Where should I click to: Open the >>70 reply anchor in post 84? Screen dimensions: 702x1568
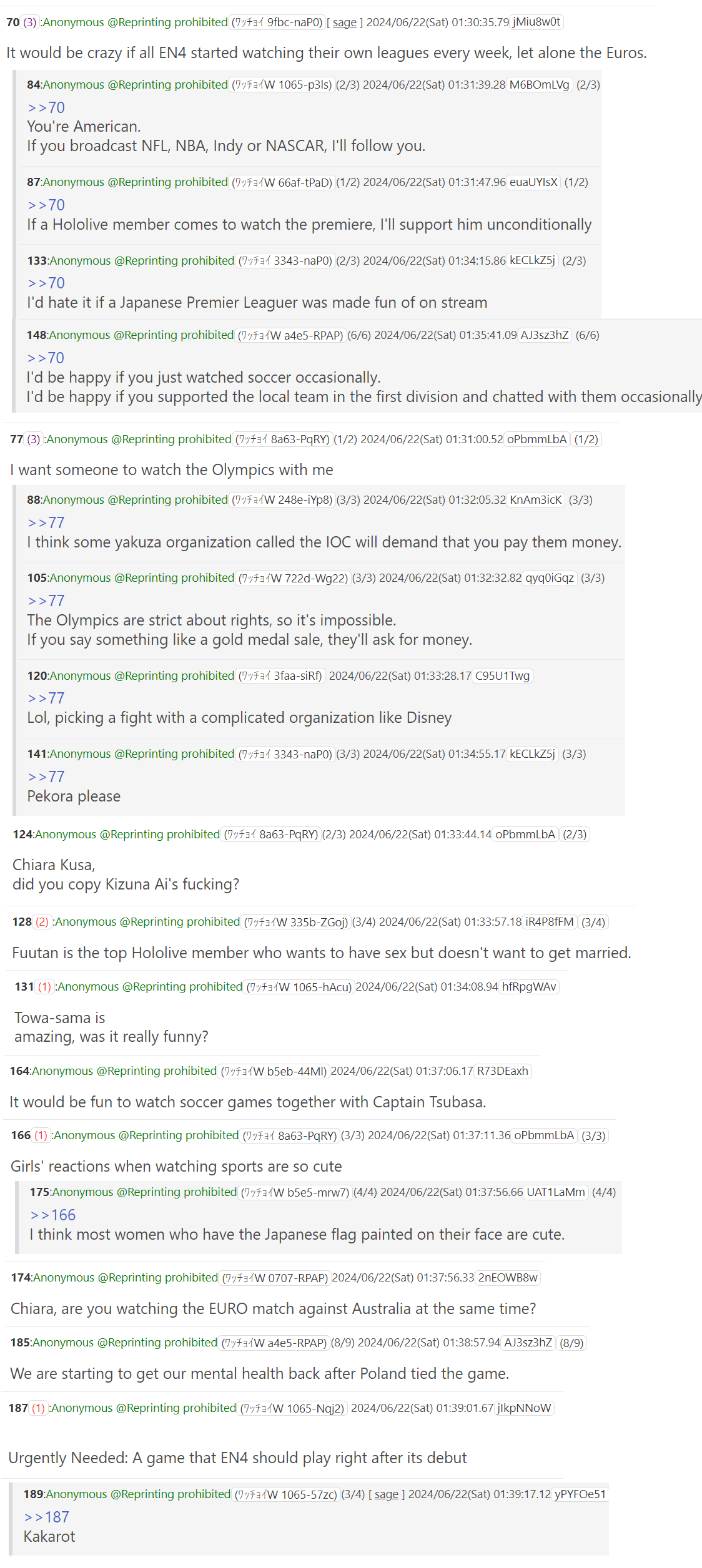click(x=46, y=107)
